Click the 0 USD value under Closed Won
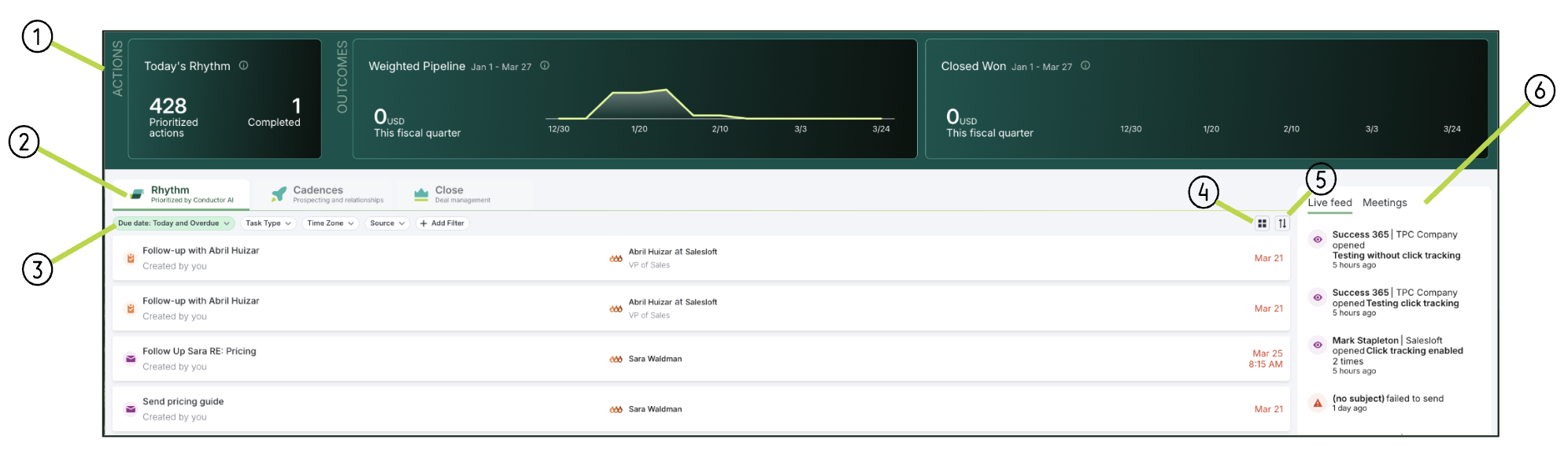Viewport: 1568px width, 454px height. [961, 117]
